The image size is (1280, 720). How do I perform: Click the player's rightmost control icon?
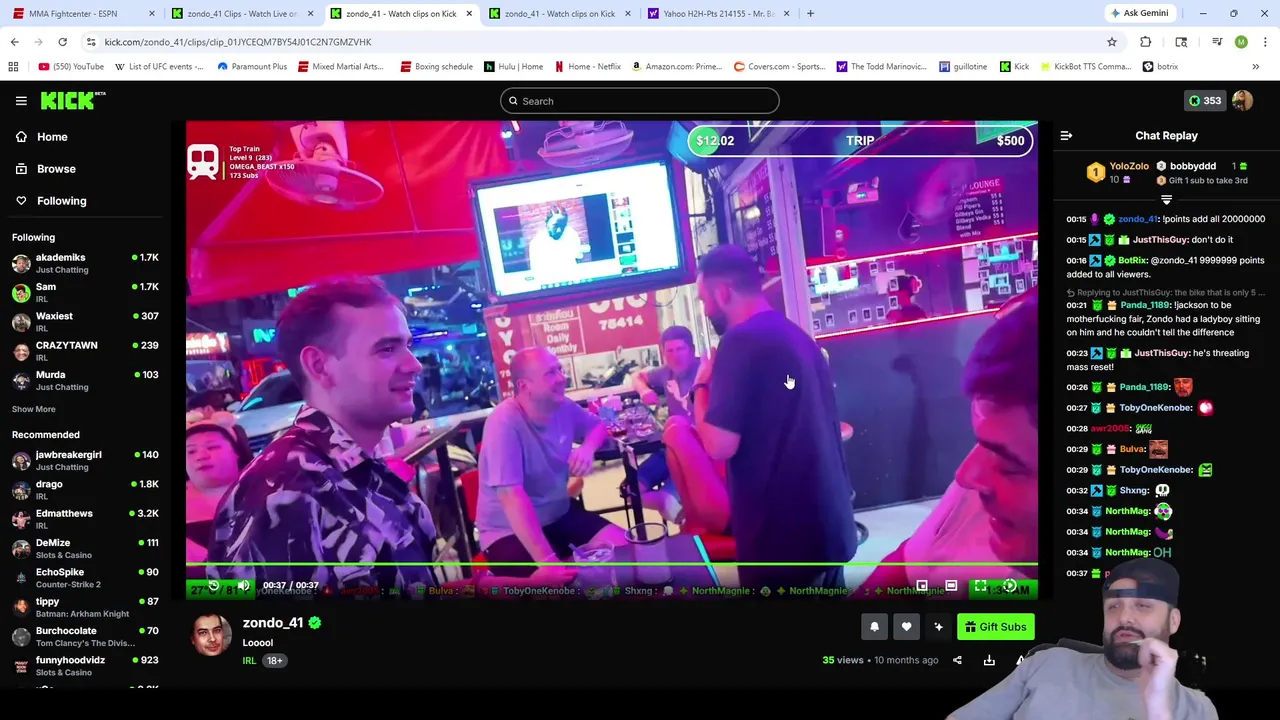(x=1010, y=585)
